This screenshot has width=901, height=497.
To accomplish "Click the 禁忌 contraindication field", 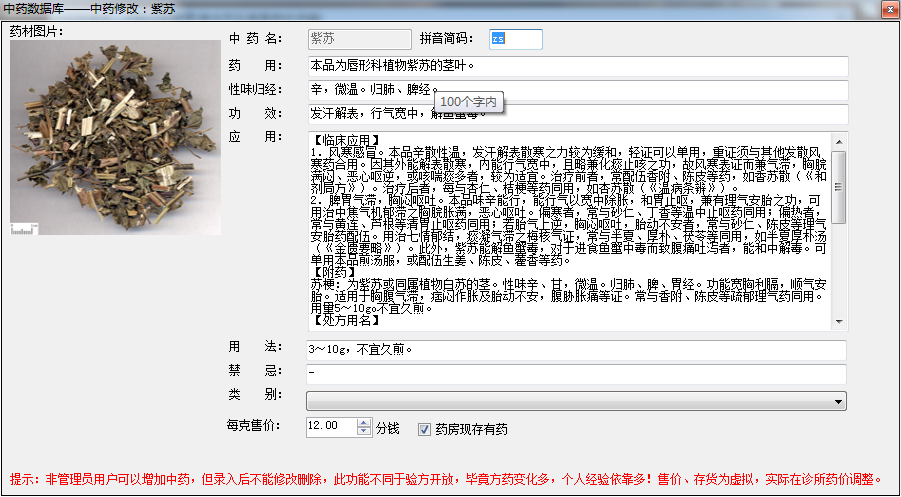I will pos(577,374).
